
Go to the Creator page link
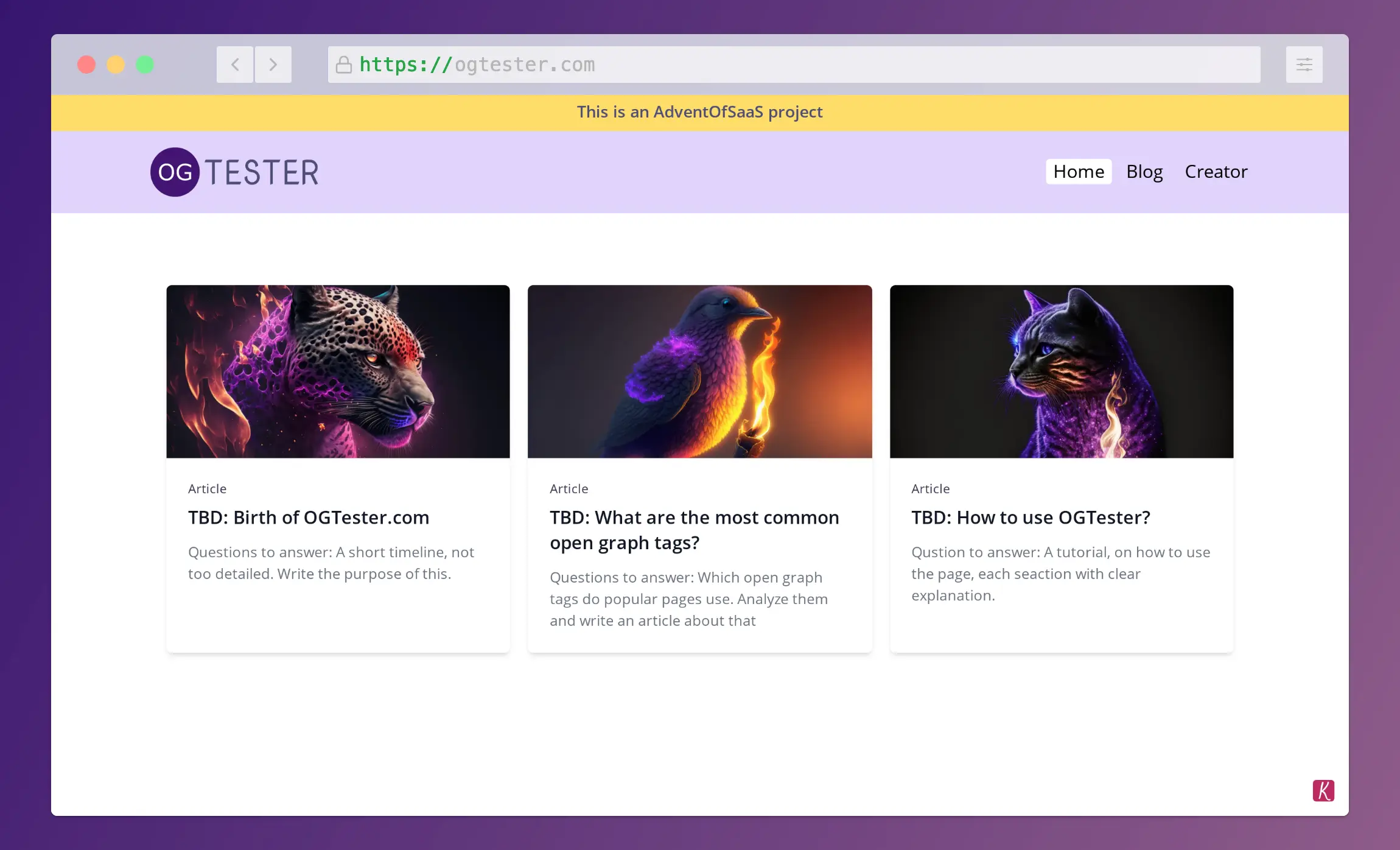point(1216,172)
